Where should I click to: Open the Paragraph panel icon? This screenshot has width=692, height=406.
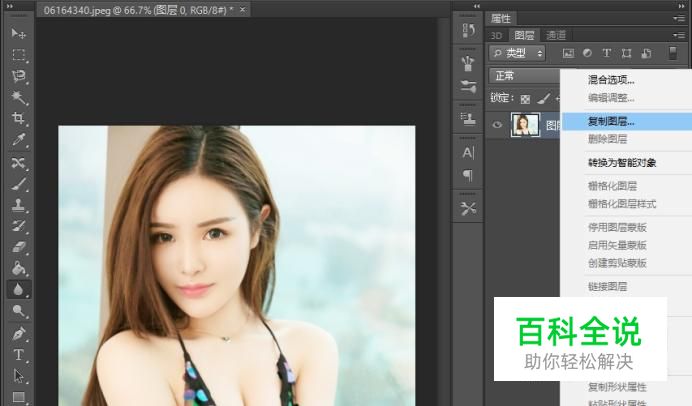(468, 175)
